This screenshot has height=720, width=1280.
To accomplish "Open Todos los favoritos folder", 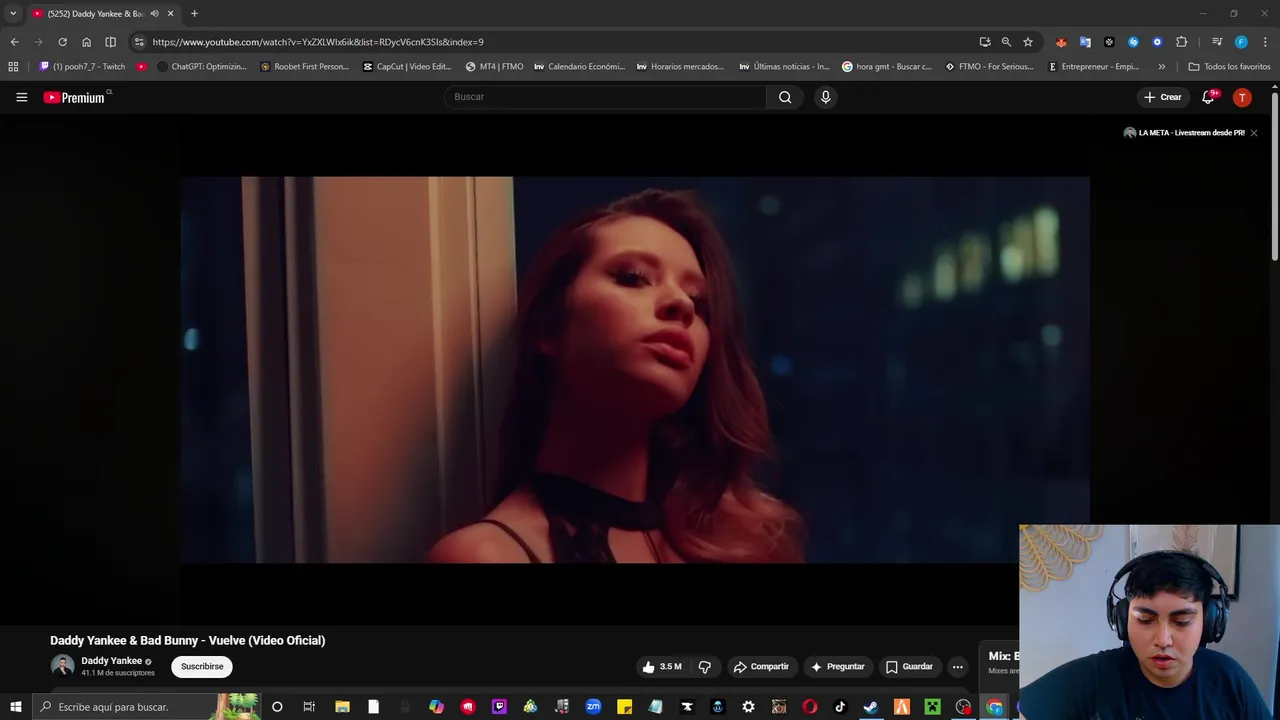I will (x=1229, y=67).
